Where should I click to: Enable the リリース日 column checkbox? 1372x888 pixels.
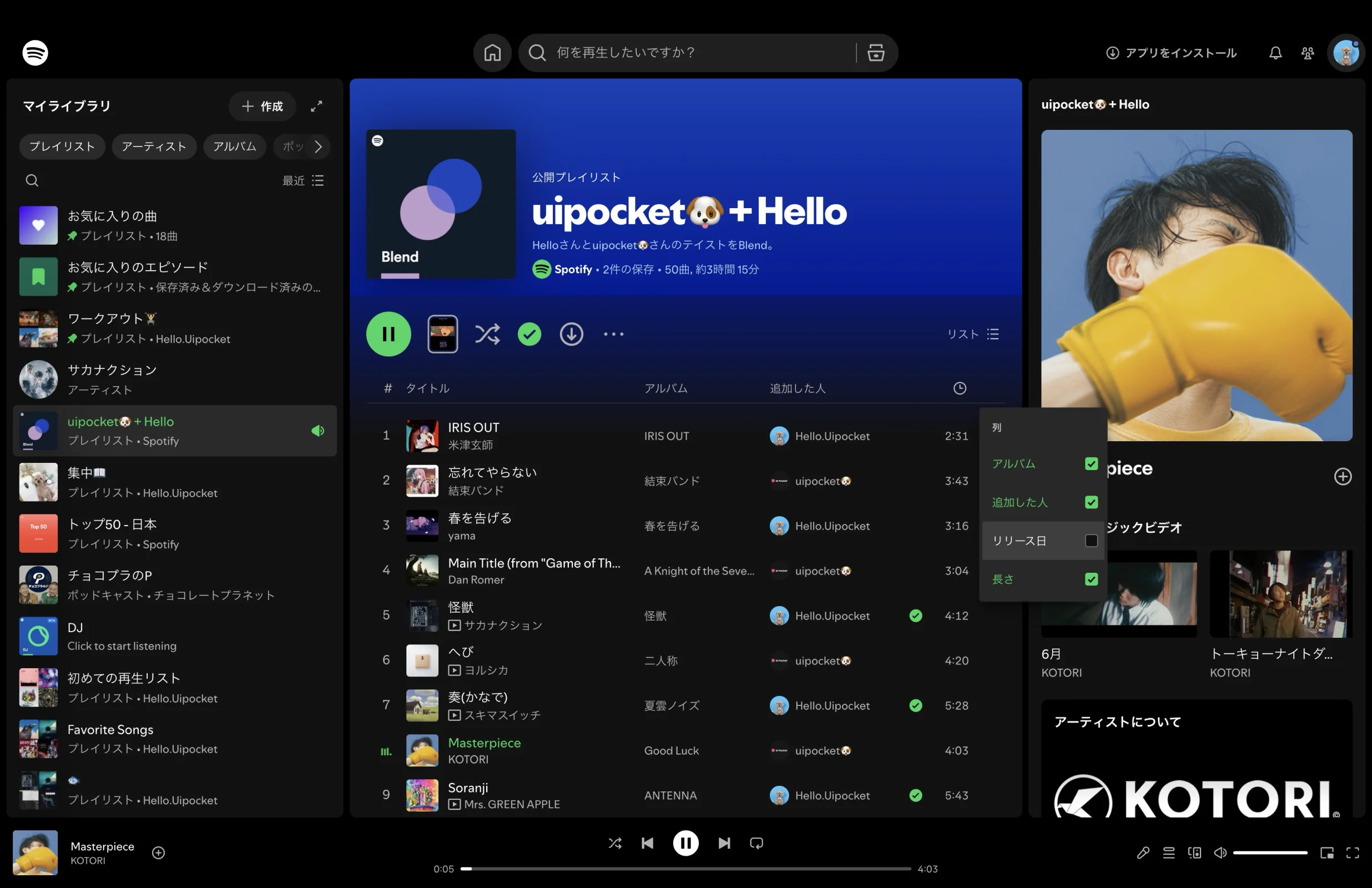coord(1091,541)
